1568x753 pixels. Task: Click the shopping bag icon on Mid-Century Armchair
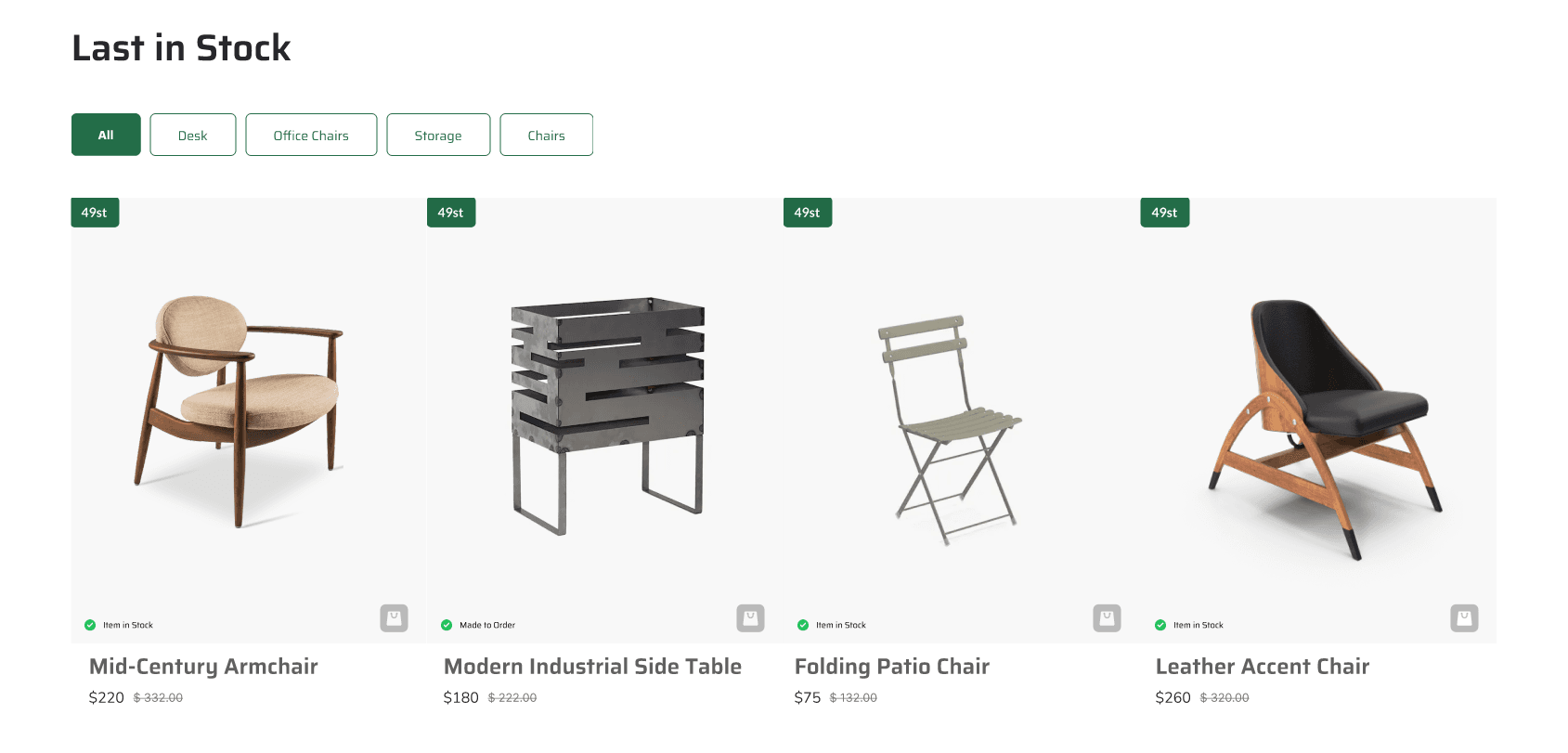coord(394,617)
